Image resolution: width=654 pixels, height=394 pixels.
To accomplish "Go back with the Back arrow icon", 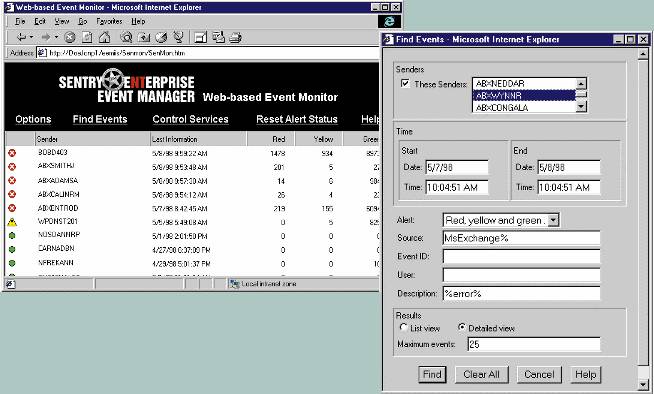I will [21, 38].
